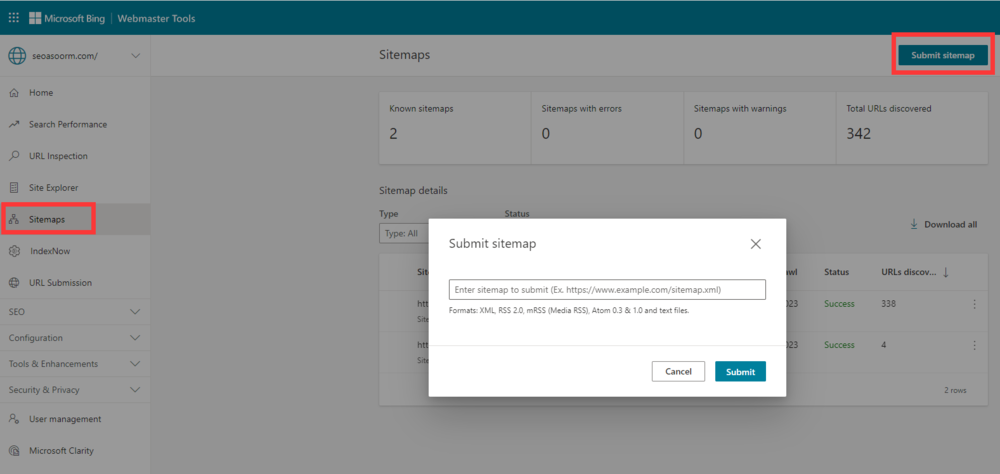
Task: Click the URL Submission globe icon
Action: [14, 283]
